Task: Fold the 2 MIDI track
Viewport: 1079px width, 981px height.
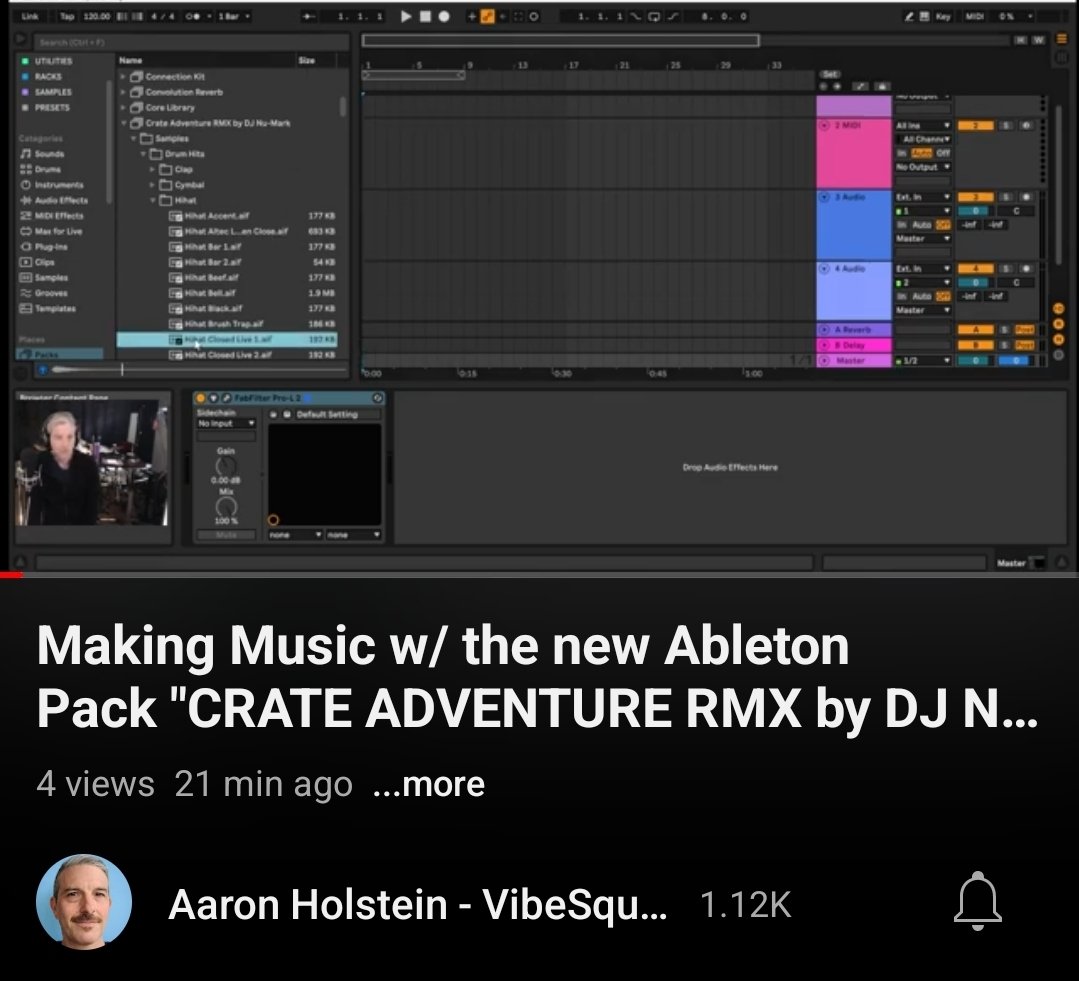Action: pyautogui.click(x=824, y=125)
